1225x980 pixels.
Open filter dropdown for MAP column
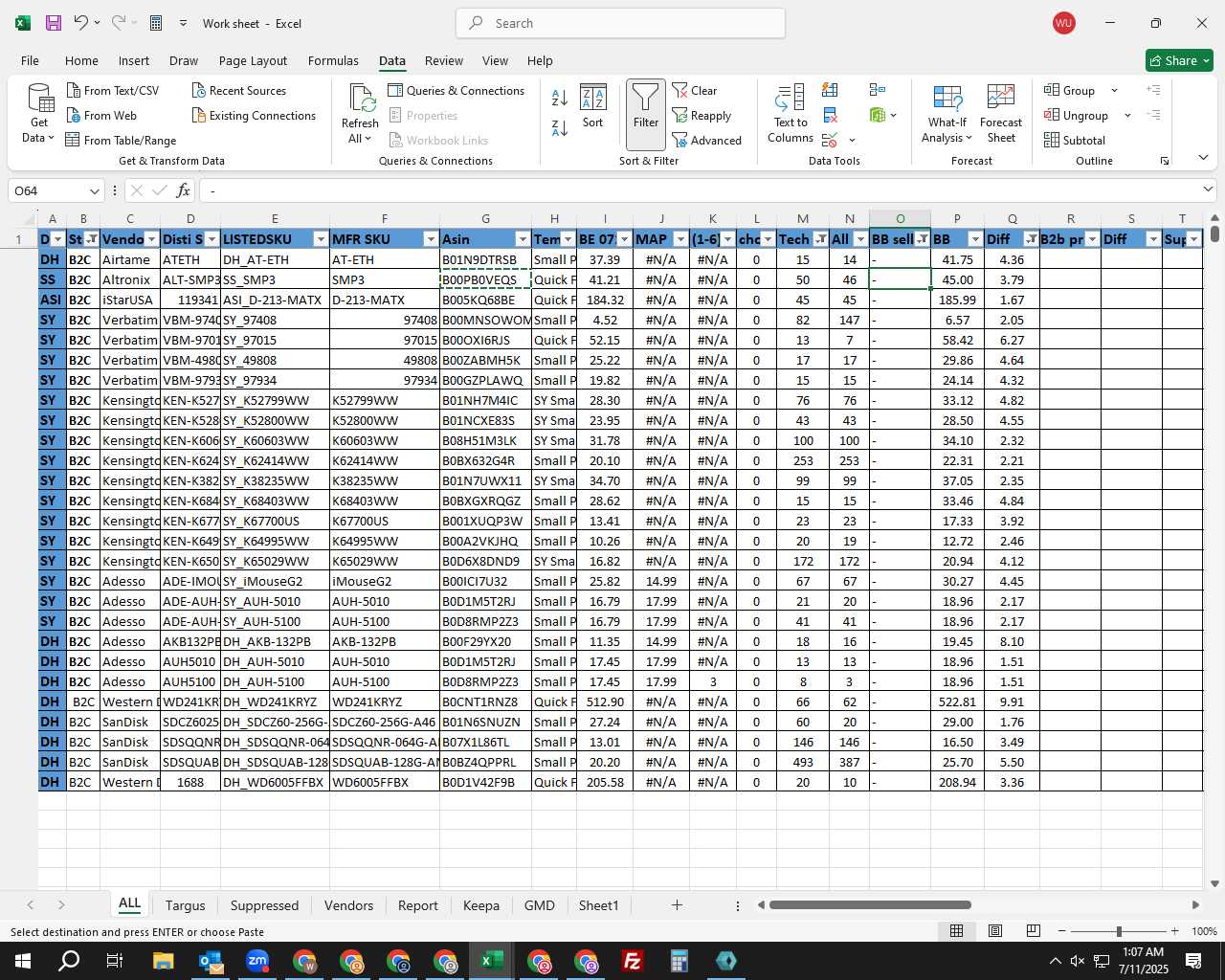680,239
